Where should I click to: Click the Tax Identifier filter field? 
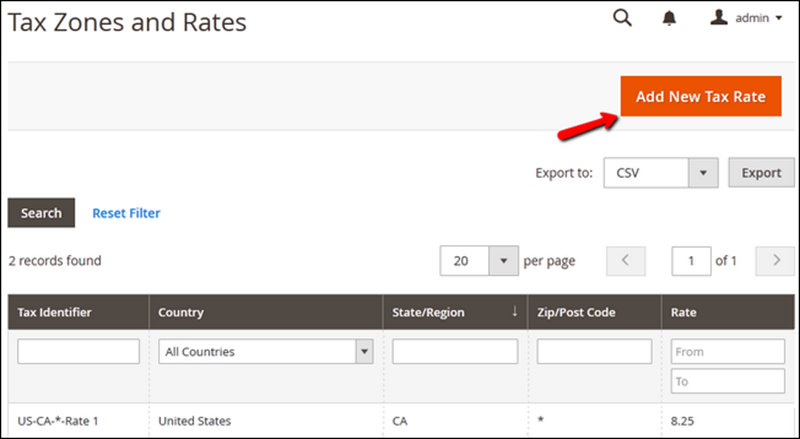tap(78, 352)
